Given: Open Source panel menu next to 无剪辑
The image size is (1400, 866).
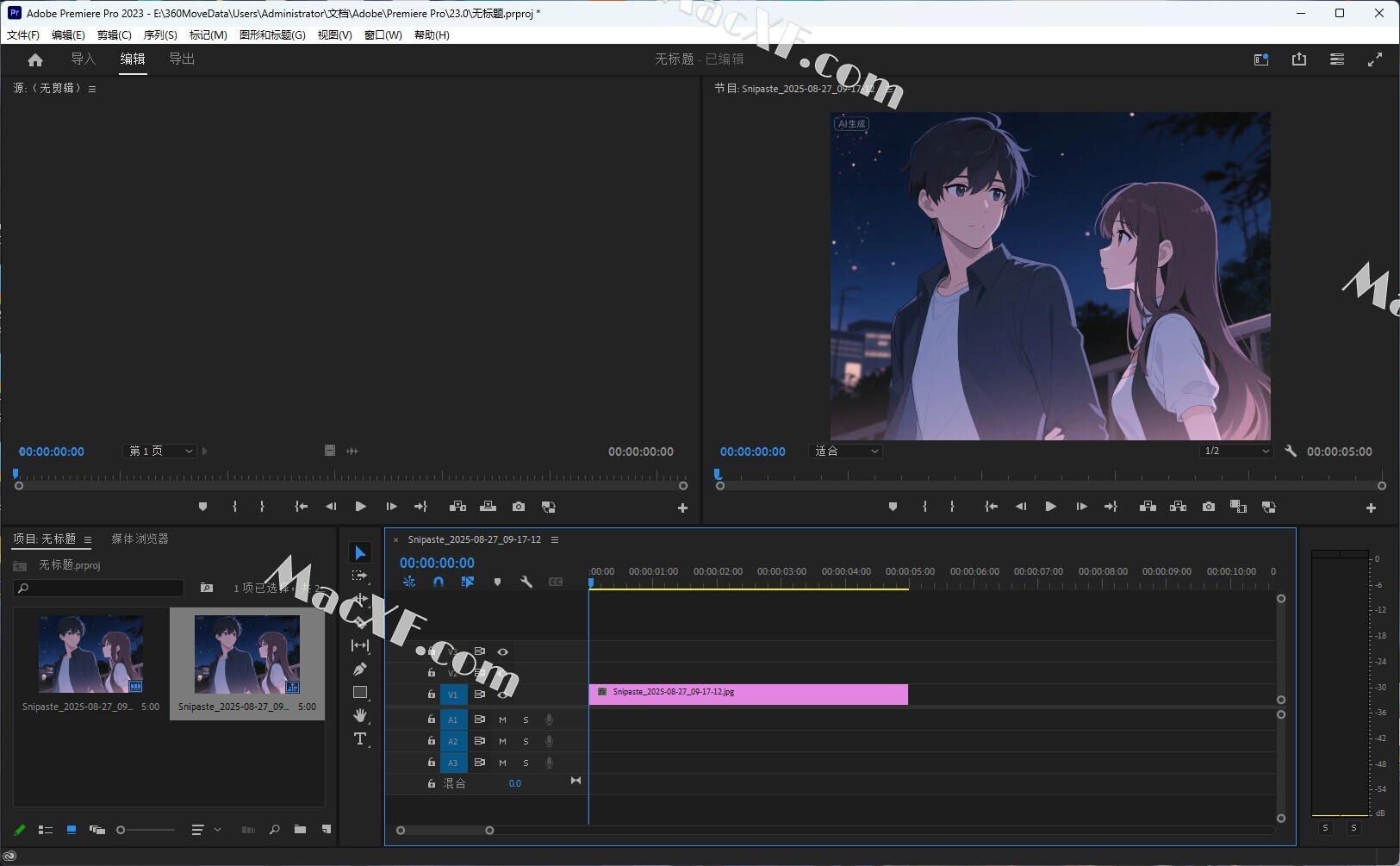Looking at the screenshot, I should (x=92, y=89).
